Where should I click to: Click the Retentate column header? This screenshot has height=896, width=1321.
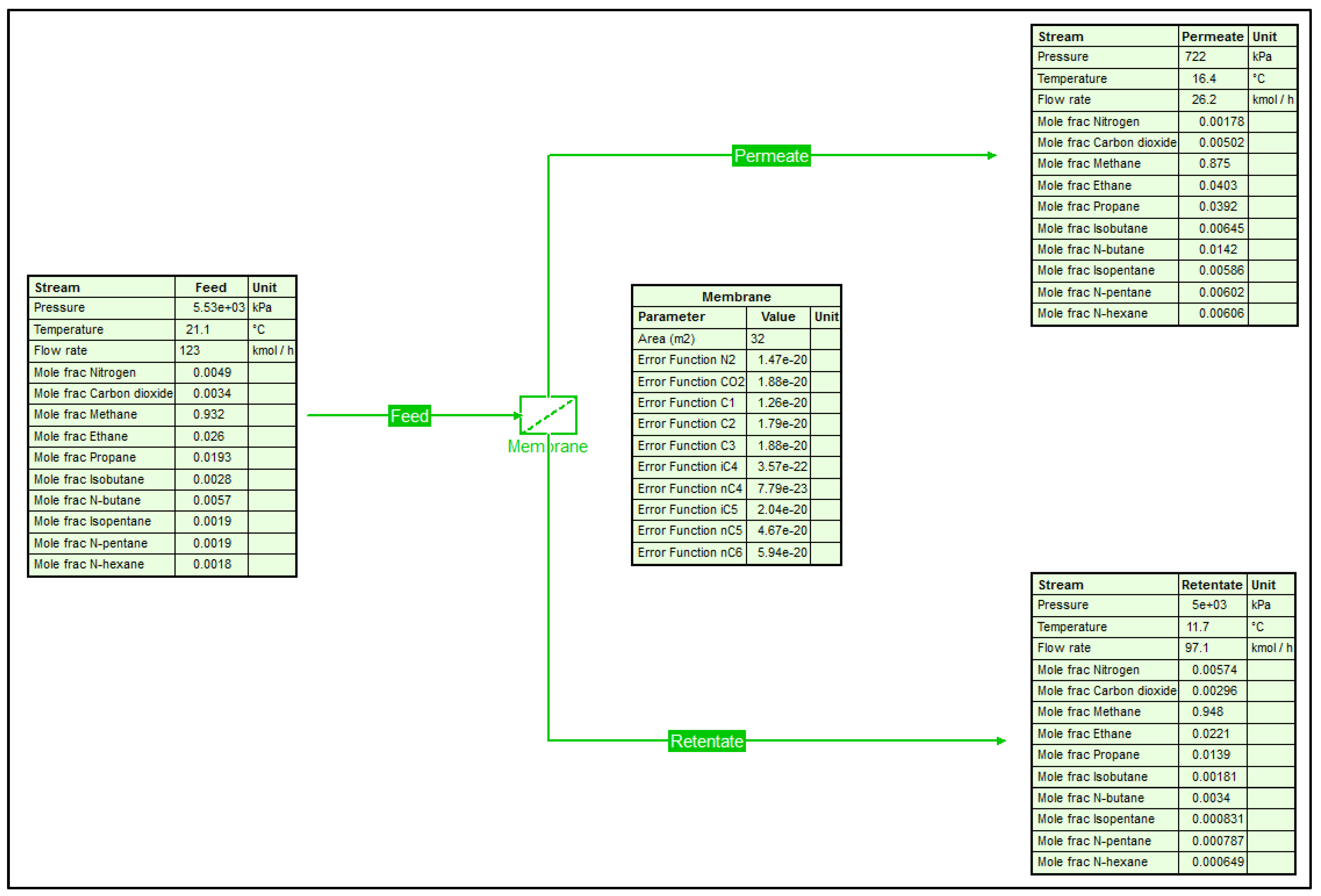1211,584
